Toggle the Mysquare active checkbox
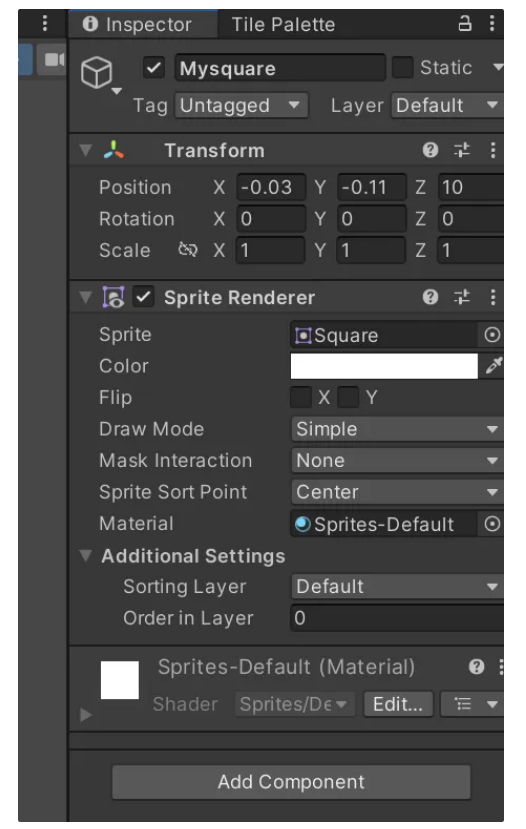Image resolution: width=526 pixels, height=829 pixels. click(x=154, y=68)
